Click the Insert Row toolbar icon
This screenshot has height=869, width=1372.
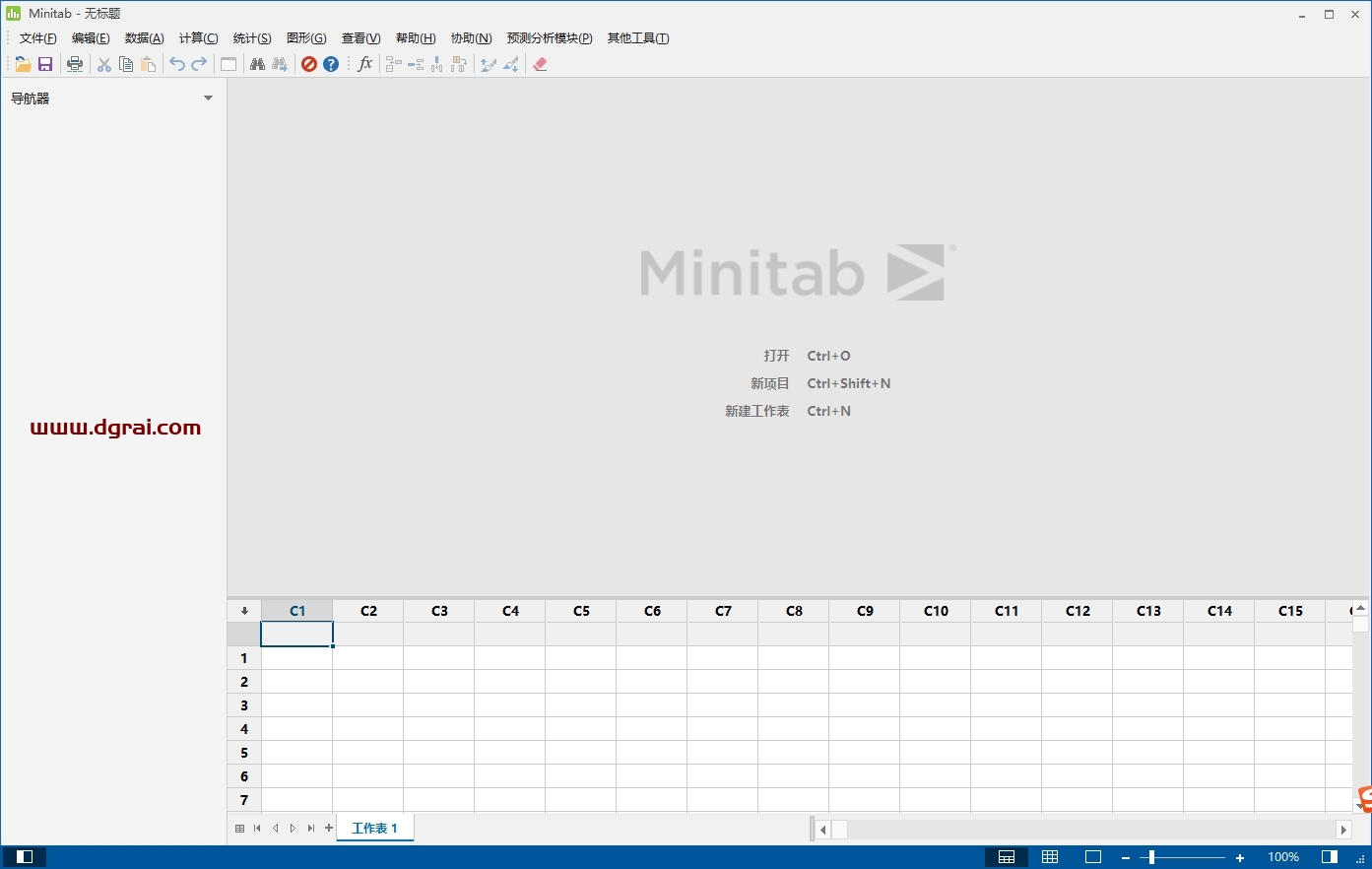pos(416,64)
